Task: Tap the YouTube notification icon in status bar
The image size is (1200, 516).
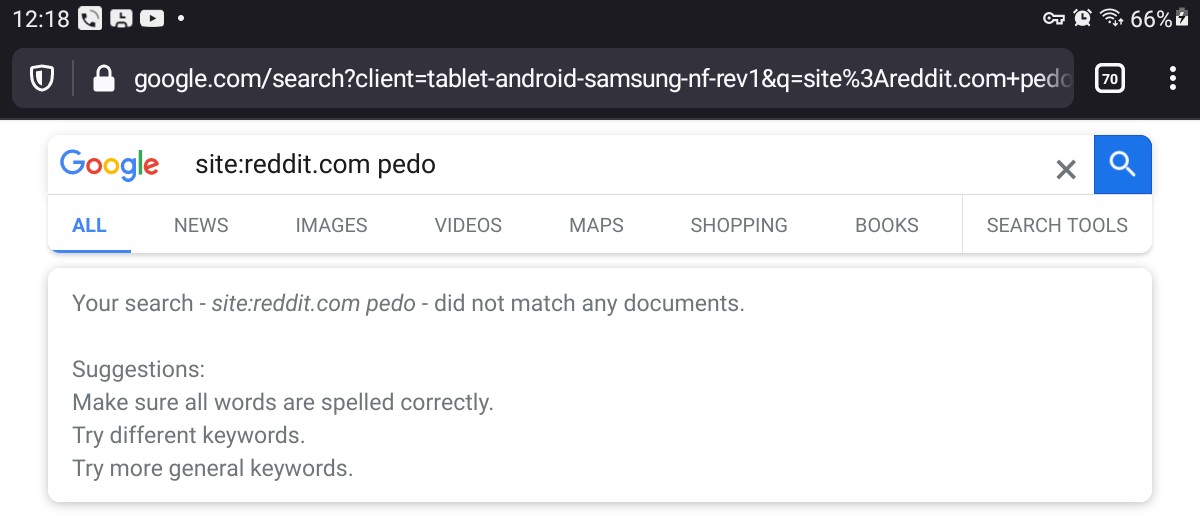Action: pyautogui.click(x=152, y=18)
